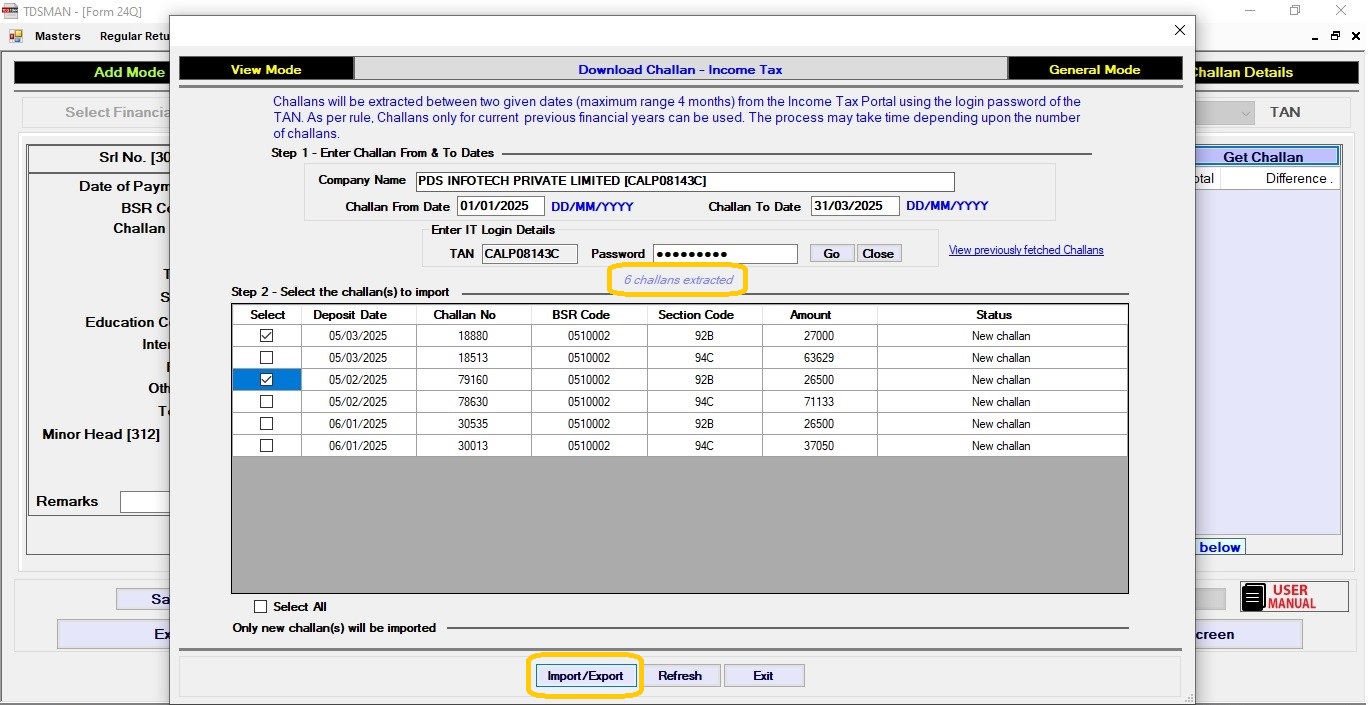Click the Refresh button
The height and width of the screenshot is (705, 1369).
click(x=680, y=676)
